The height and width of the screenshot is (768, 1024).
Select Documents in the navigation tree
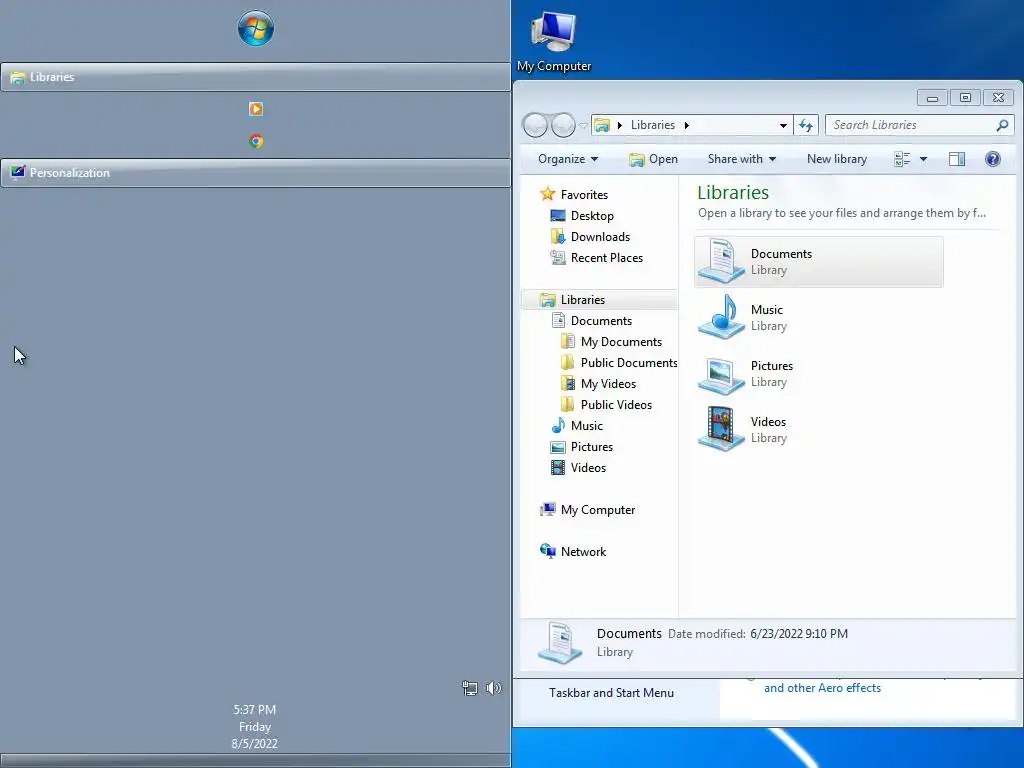pyautogui.click(x=592, y=321)
